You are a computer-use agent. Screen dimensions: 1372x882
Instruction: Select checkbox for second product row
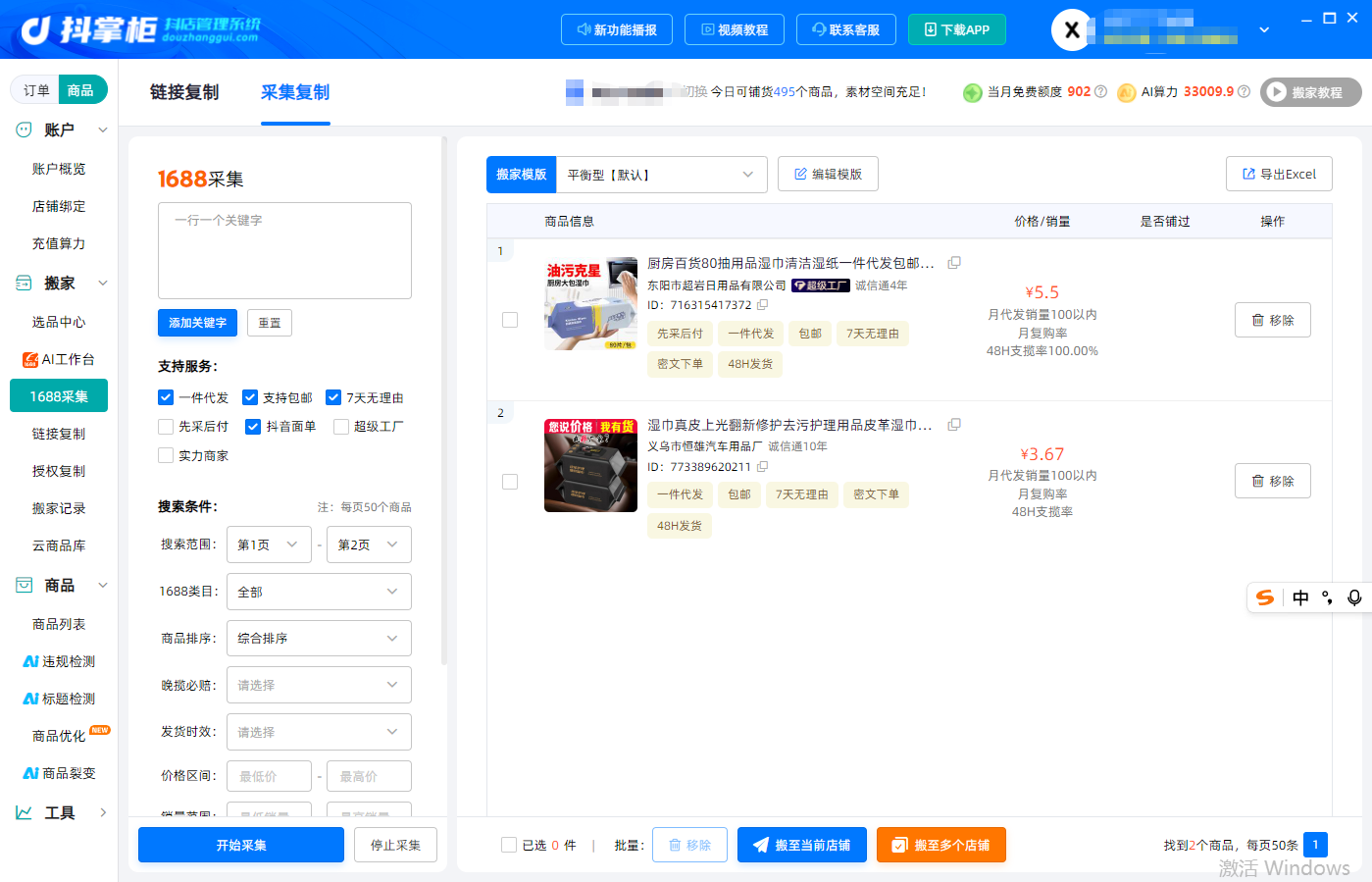[x=510, y=482]
